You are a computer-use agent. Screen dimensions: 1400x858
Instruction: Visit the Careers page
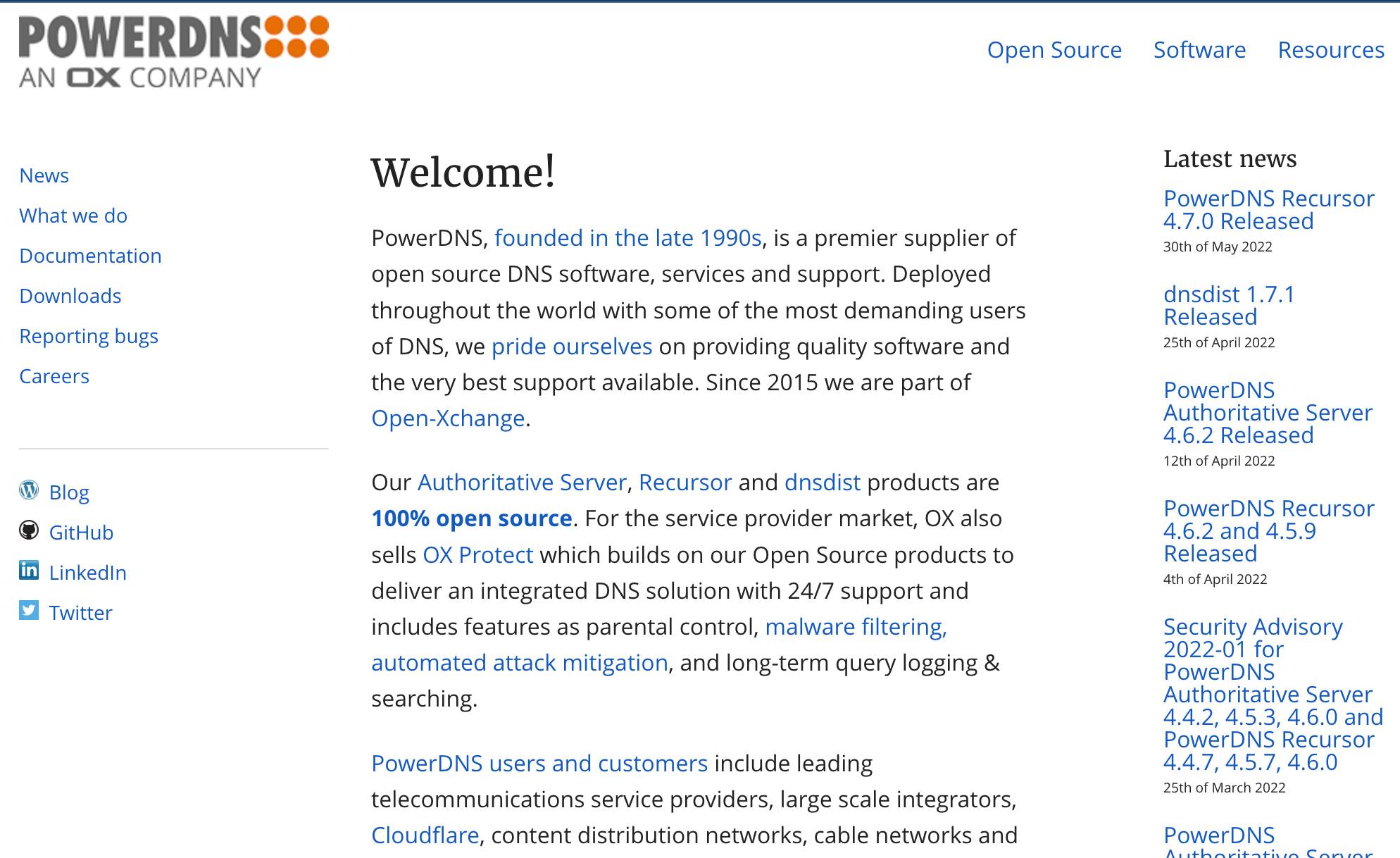click(54, 376)
